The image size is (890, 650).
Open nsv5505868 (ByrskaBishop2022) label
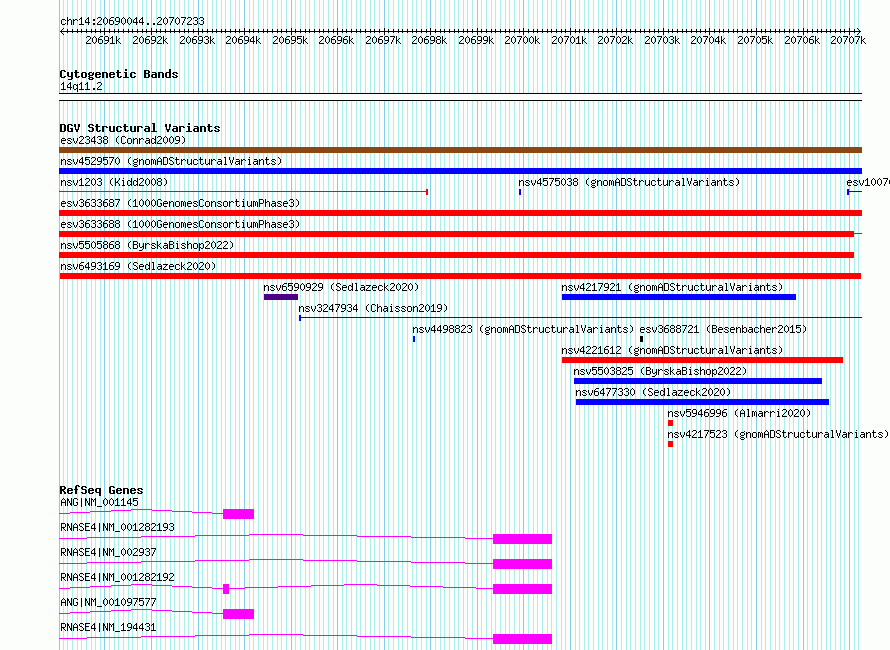click(147, 245)
